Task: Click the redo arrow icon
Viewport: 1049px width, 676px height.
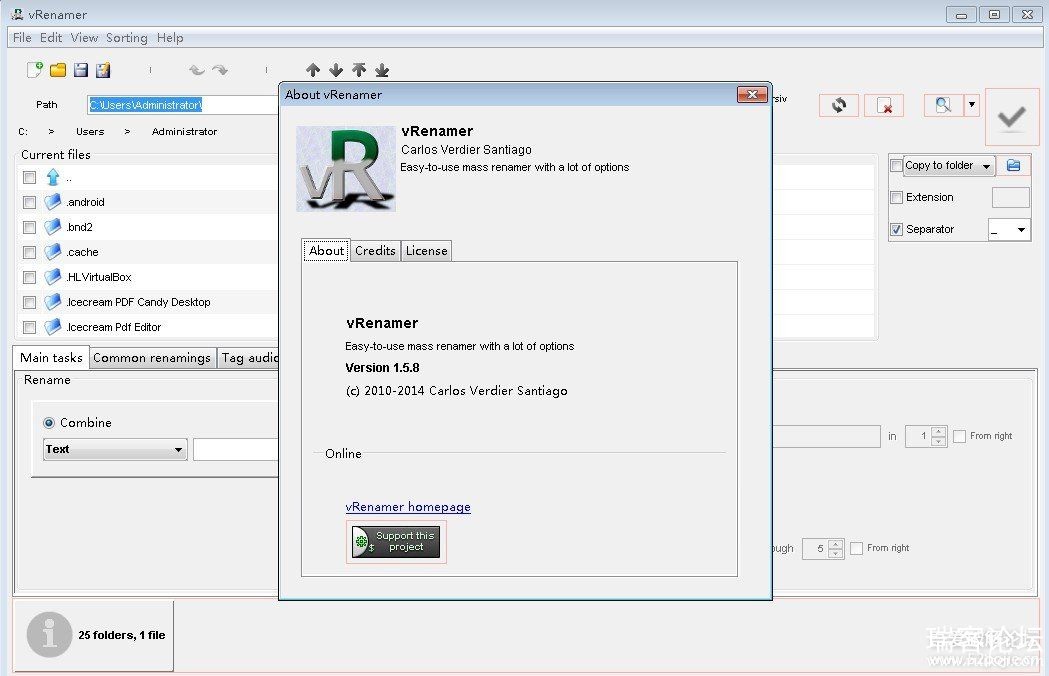Action: (x=219, y=70)
